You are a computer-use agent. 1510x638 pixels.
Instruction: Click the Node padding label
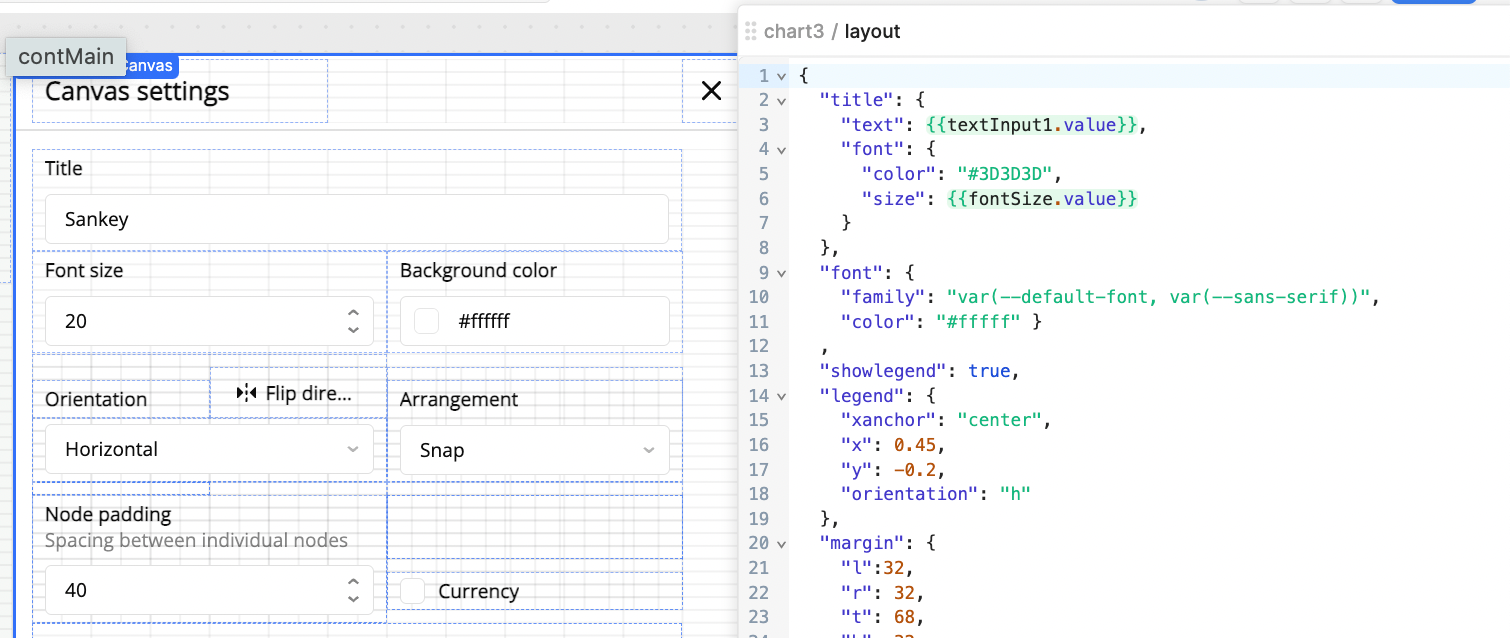[108, 514]
